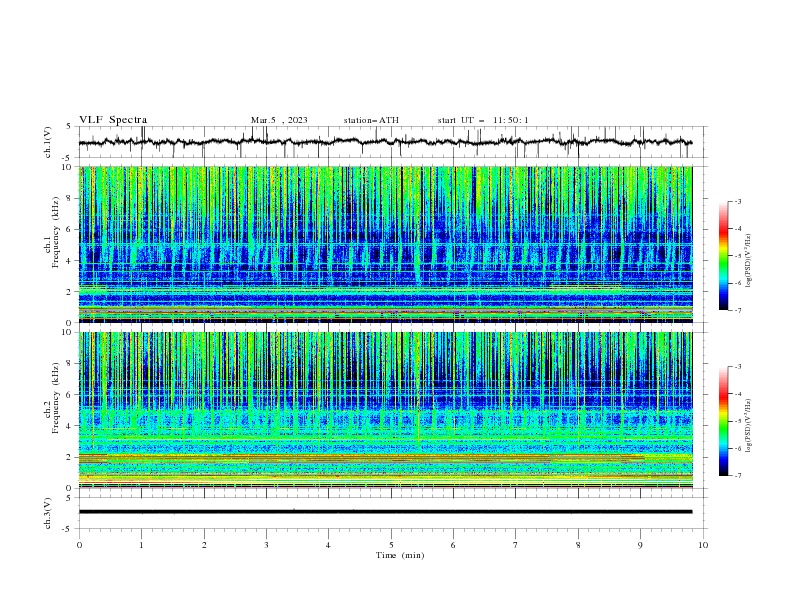Click time axis tick label "8" at the bottom
792x612 pixels.
[x=578, y=545]
